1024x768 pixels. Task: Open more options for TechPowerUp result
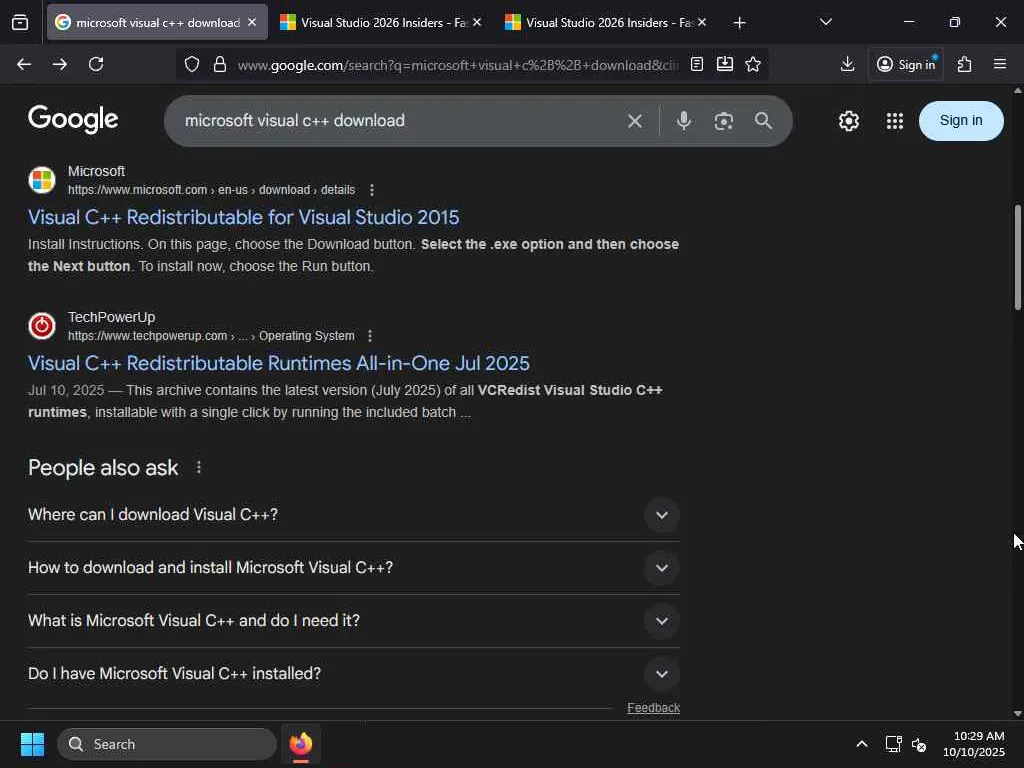pos(370,336)
